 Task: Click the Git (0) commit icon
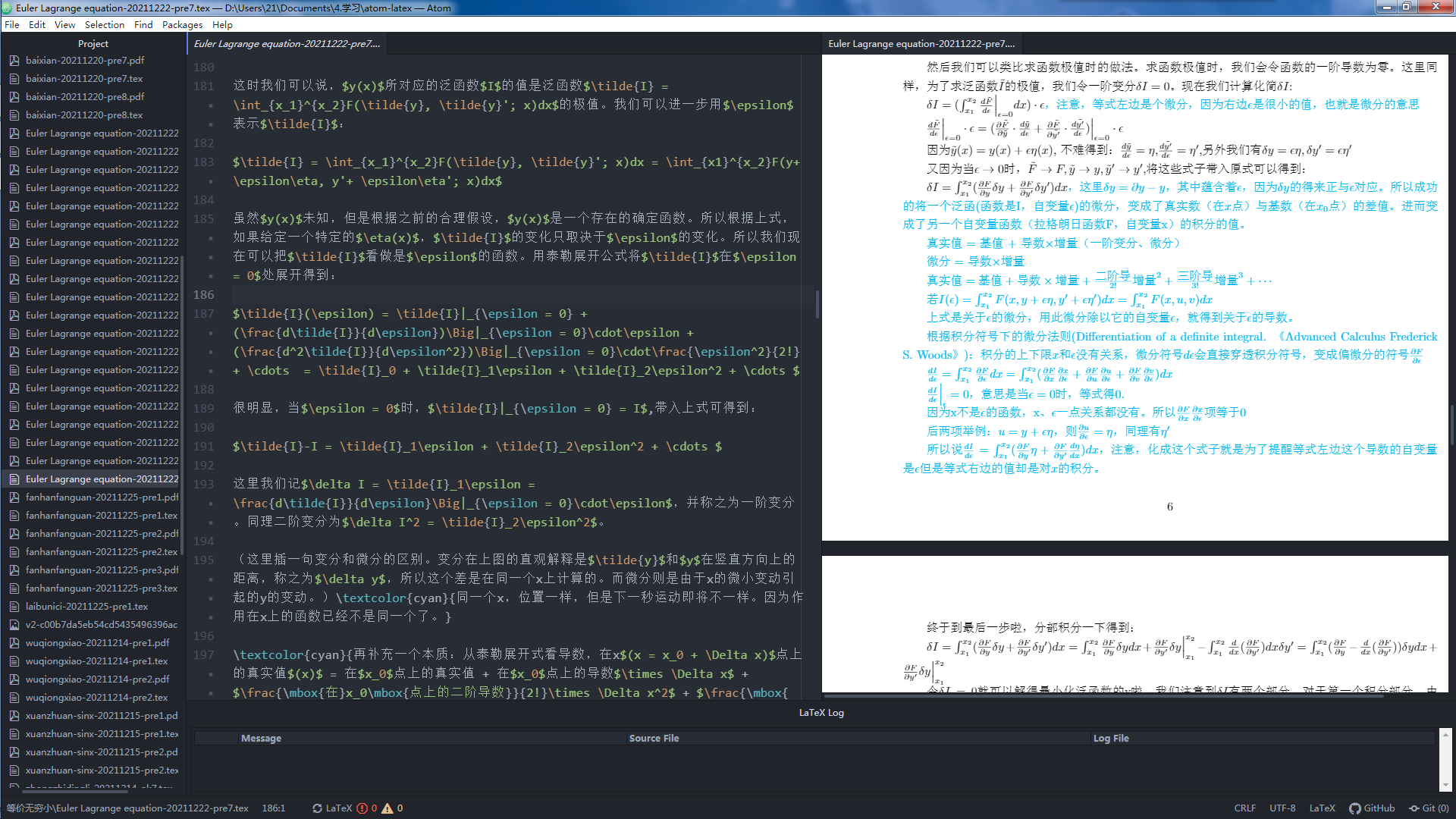1414,808
